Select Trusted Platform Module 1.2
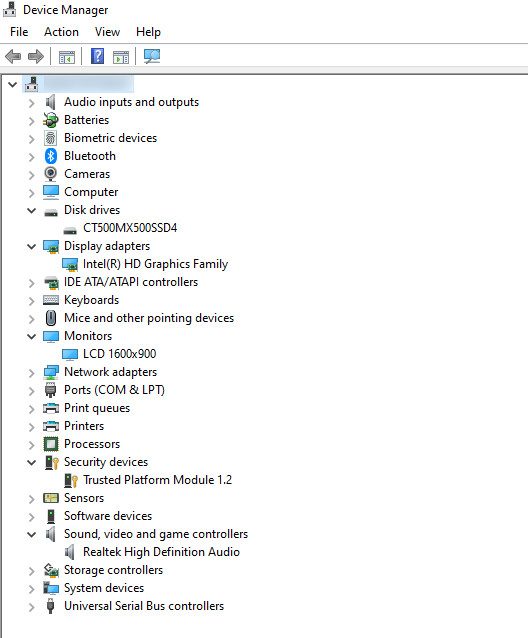The width and height of the screenshot is (528, 638). tap(157, 480)
